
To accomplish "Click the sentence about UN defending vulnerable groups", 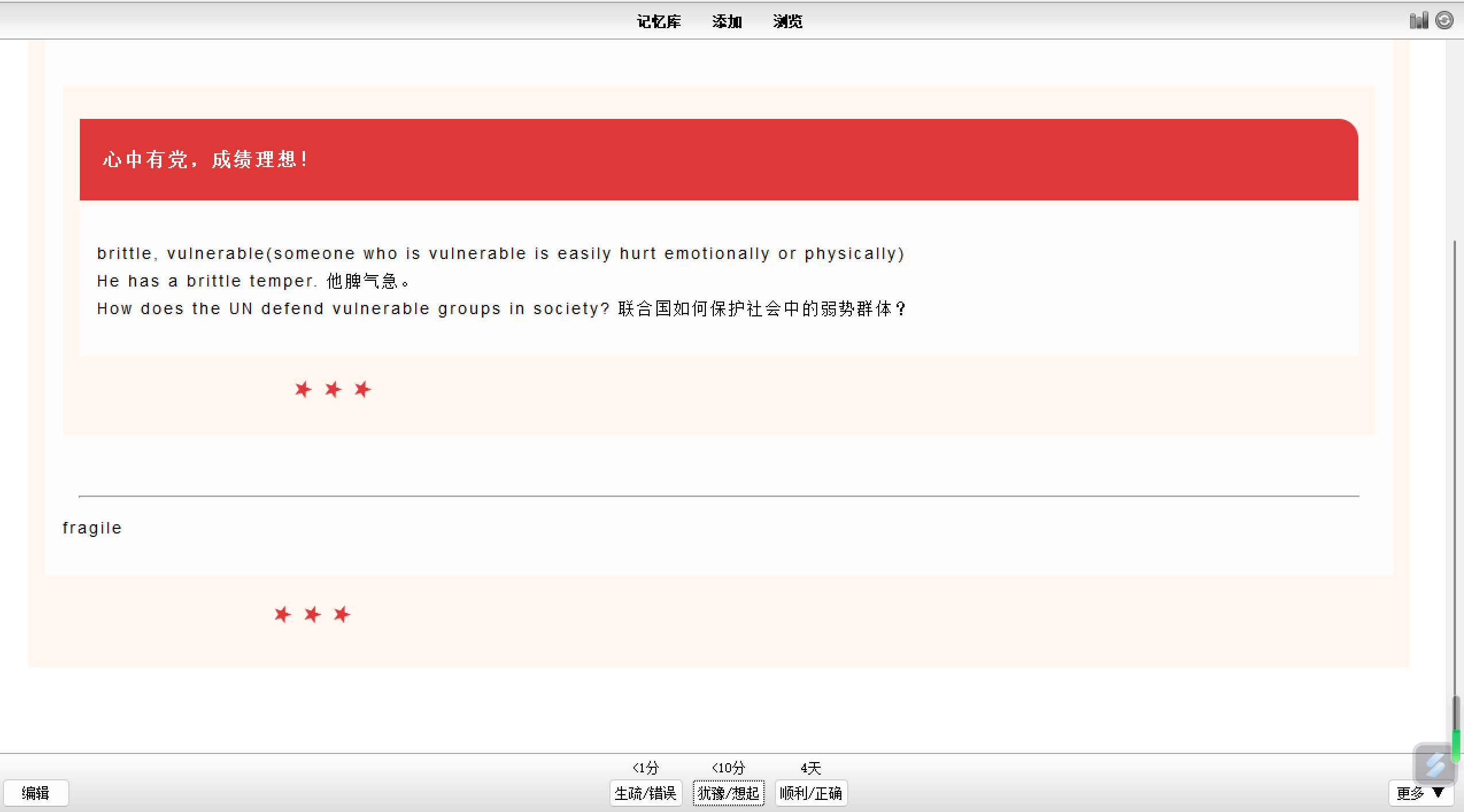I will coord(502,308).
